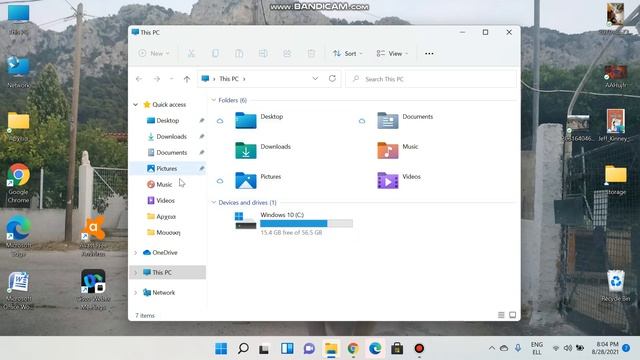This screenshot has height=360, width=640.
Task: Refresh the This PC view
Action: 332,78
